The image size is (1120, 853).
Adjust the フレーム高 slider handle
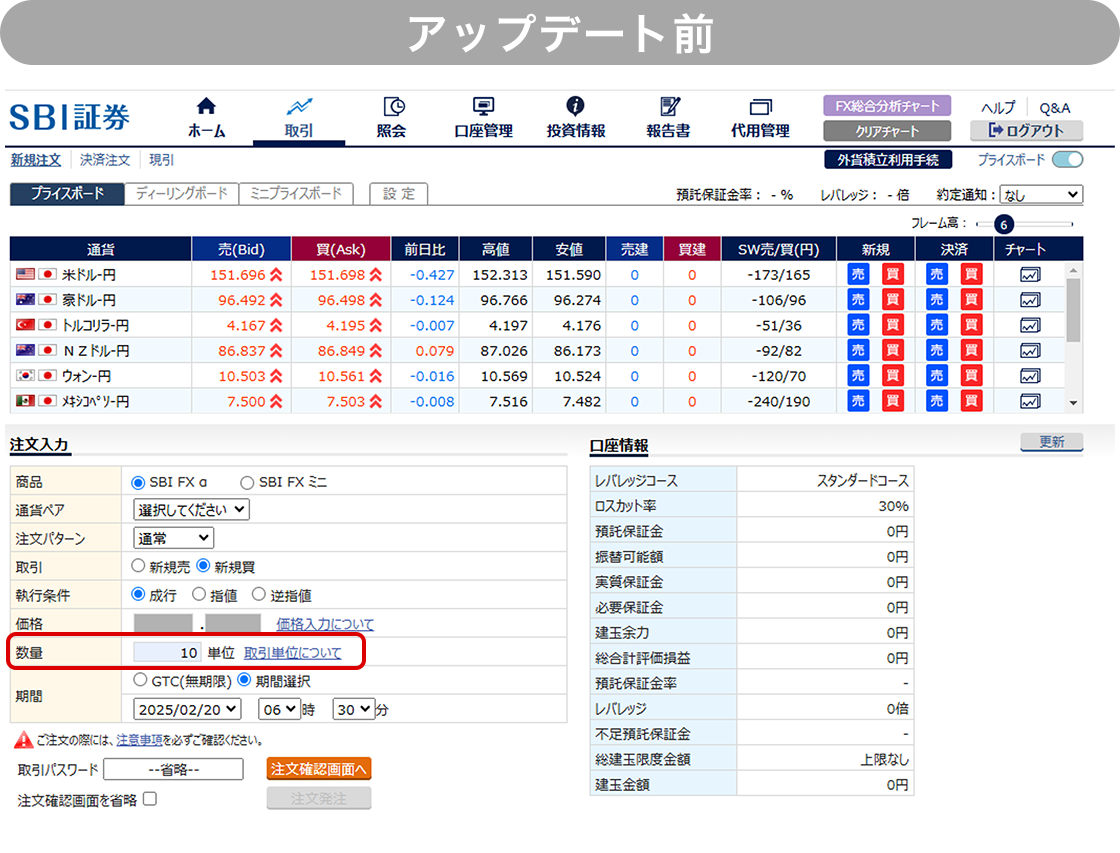coord(1004,224)
